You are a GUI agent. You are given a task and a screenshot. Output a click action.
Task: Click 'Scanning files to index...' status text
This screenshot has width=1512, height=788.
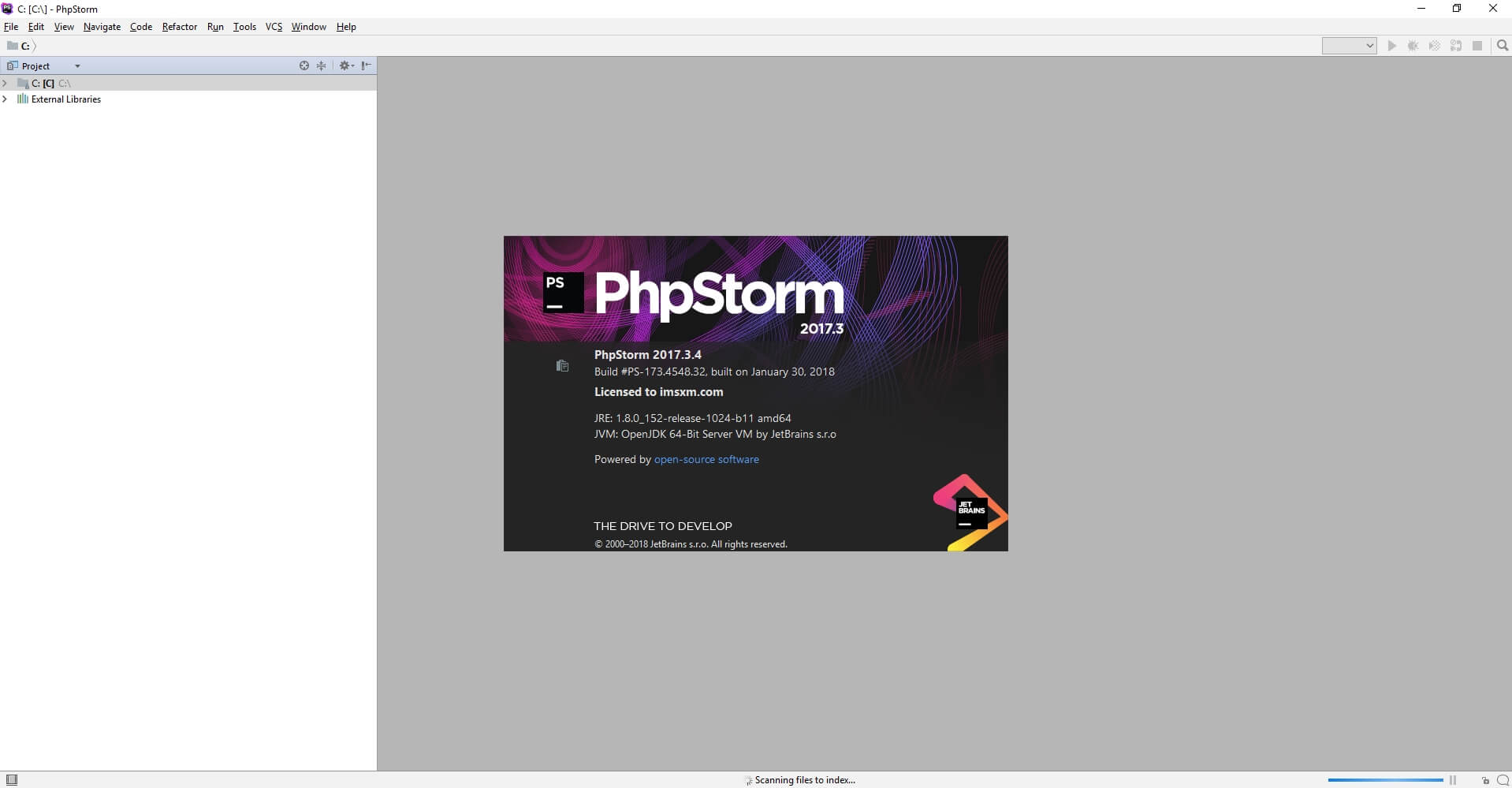pyautogui.click(x=805, y=780)
